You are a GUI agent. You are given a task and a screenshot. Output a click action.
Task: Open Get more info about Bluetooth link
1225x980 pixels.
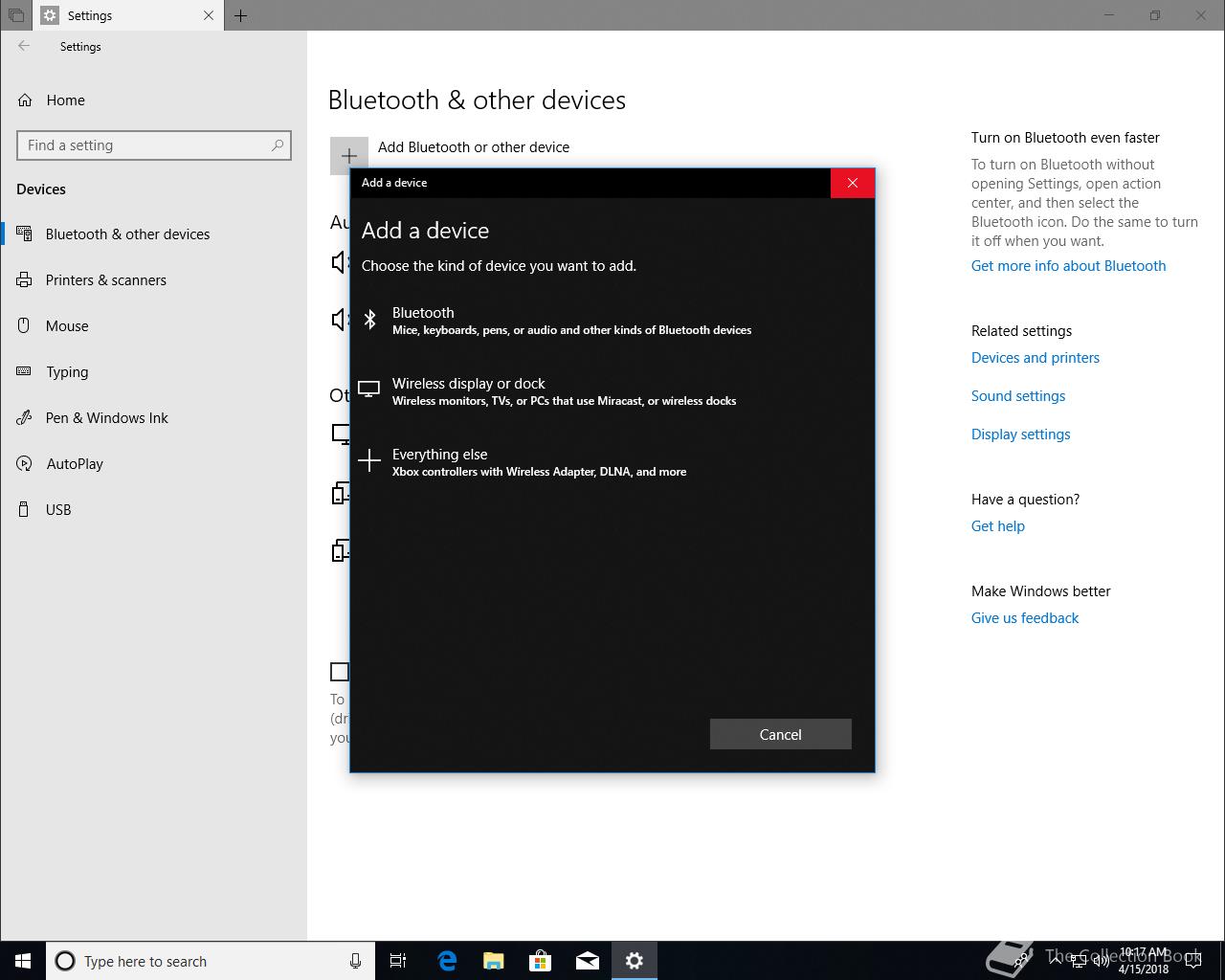[x=1068, y=266]
